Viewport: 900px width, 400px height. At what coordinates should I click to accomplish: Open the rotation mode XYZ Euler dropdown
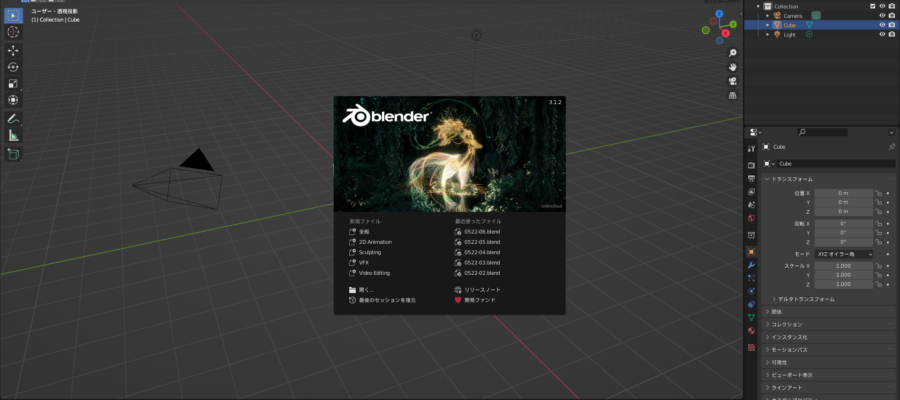coord(843,254)
